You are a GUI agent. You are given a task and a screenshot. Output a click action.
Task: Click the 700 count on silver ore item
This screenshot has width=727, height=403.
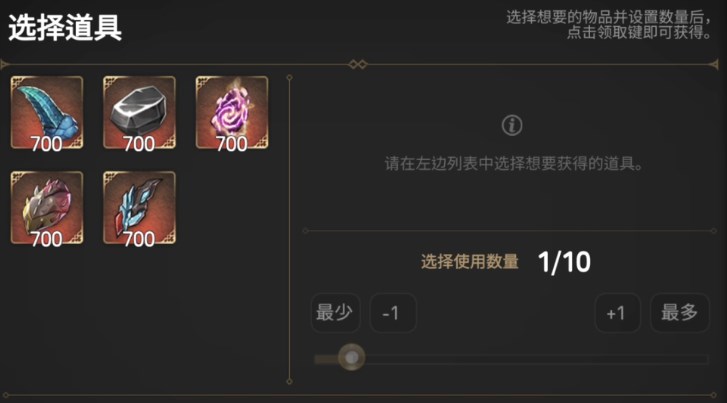click(139, 144)
